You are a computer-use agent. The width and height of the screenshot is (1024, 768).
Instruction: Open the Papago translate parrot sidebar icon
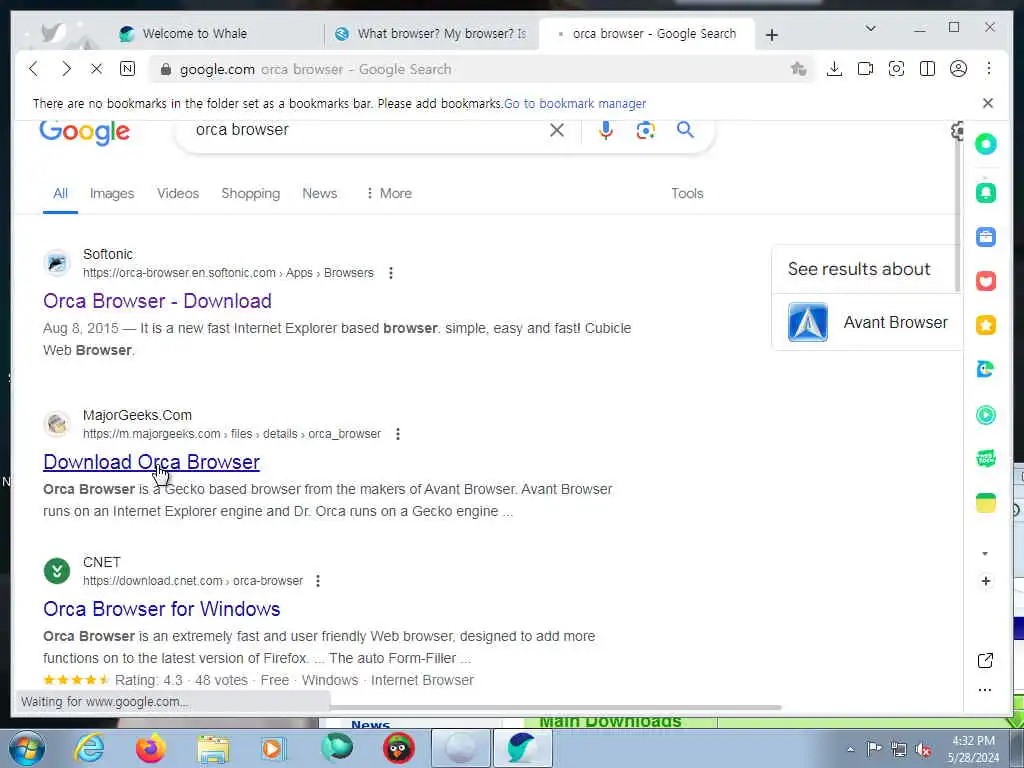985,369
